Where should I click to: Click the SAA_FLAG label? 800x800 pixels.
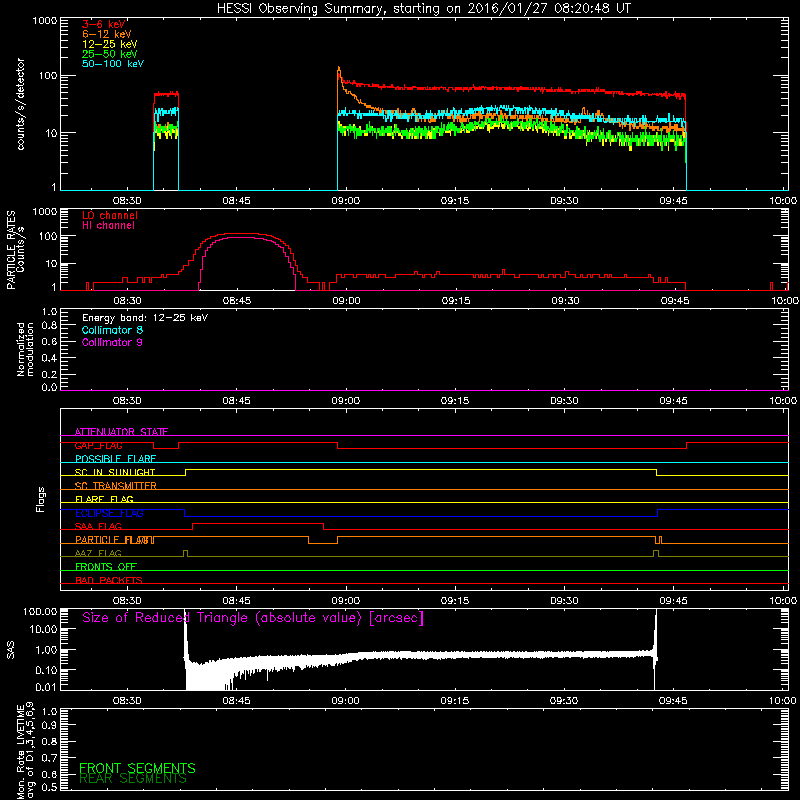98,526
